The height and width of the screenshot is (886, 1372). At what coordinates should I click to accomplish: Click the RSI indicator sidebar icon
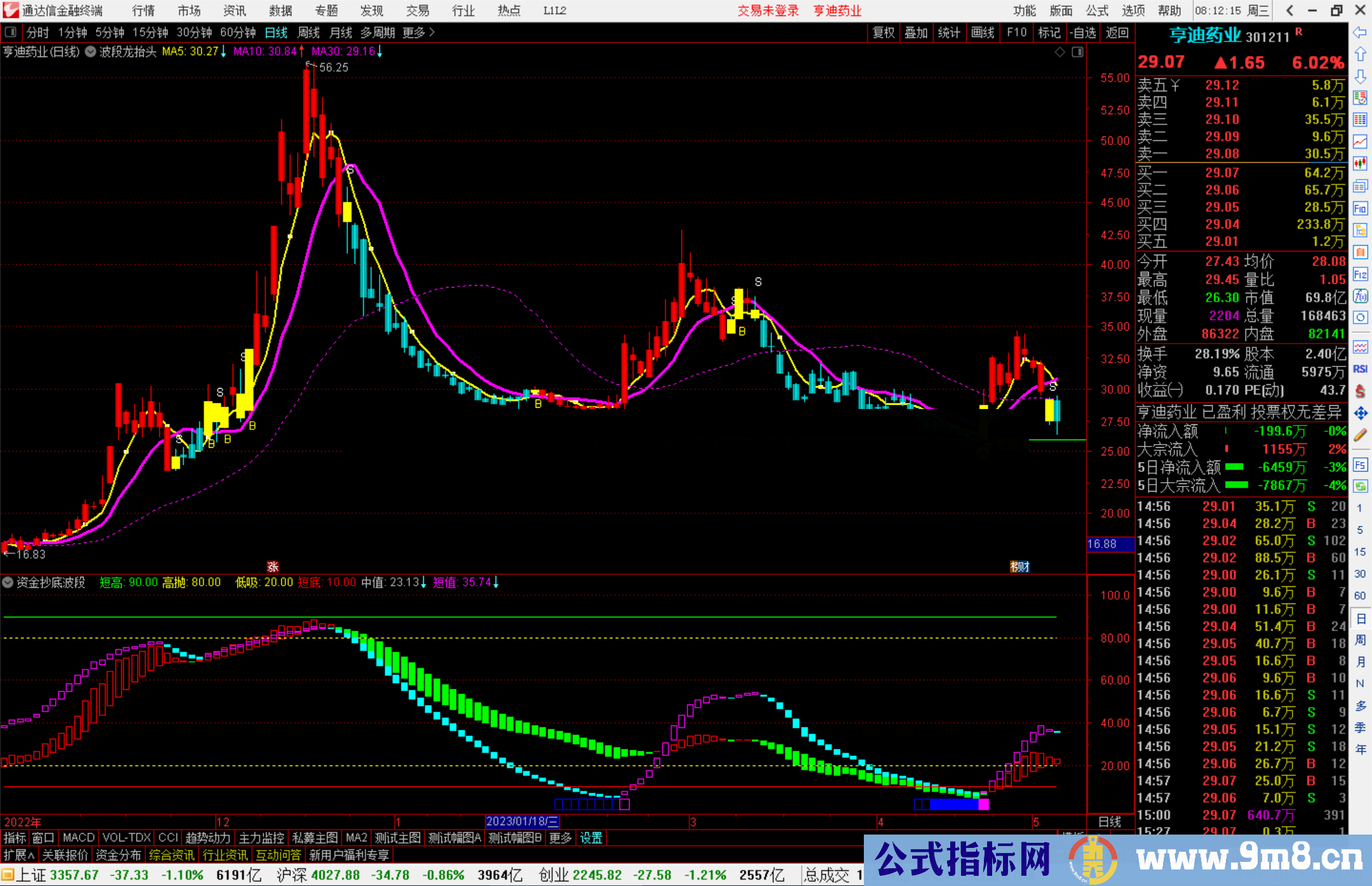(1360, 369)
